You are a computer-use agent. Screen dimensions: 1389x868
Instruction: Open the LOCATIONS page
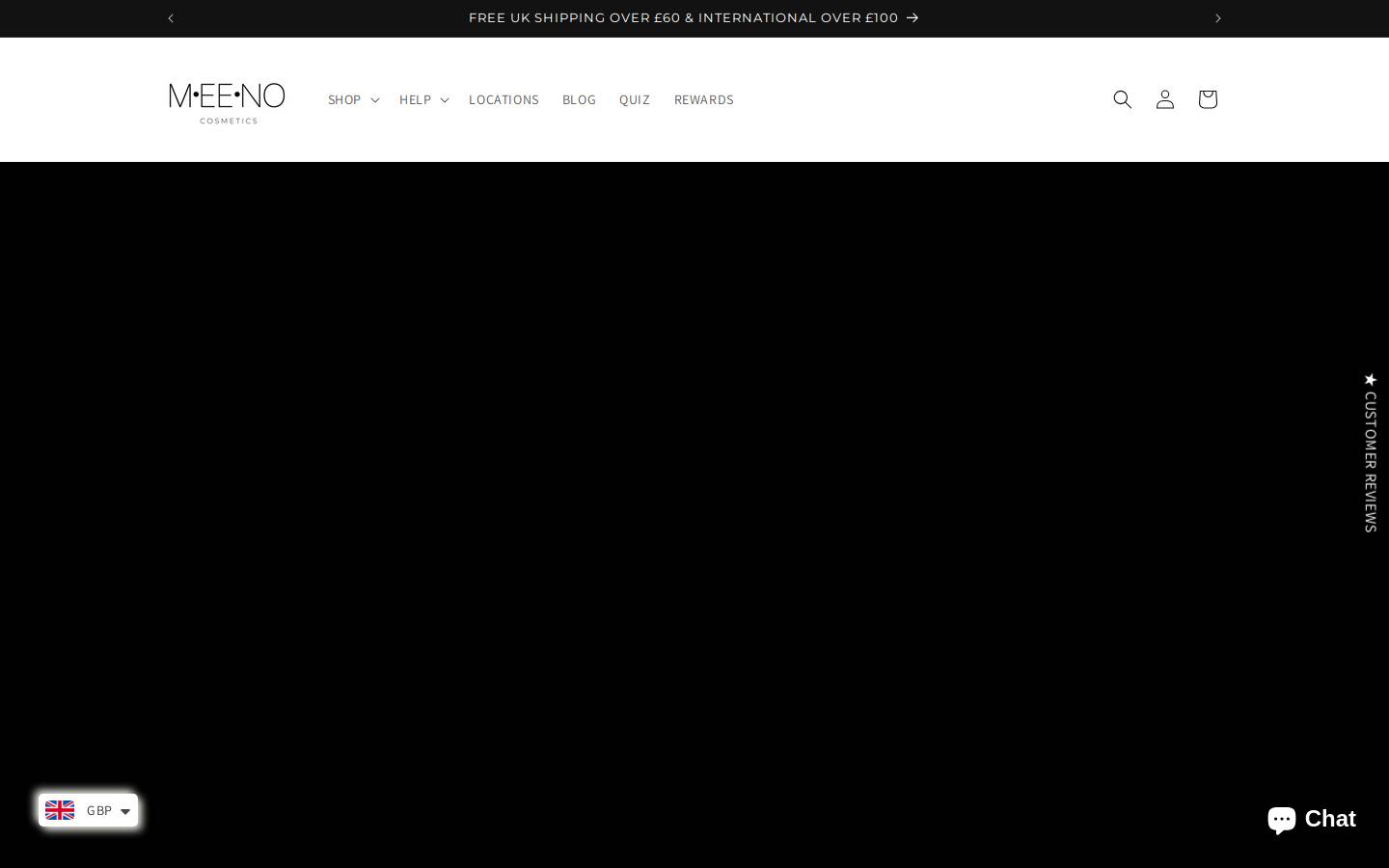tap(504, 99)
